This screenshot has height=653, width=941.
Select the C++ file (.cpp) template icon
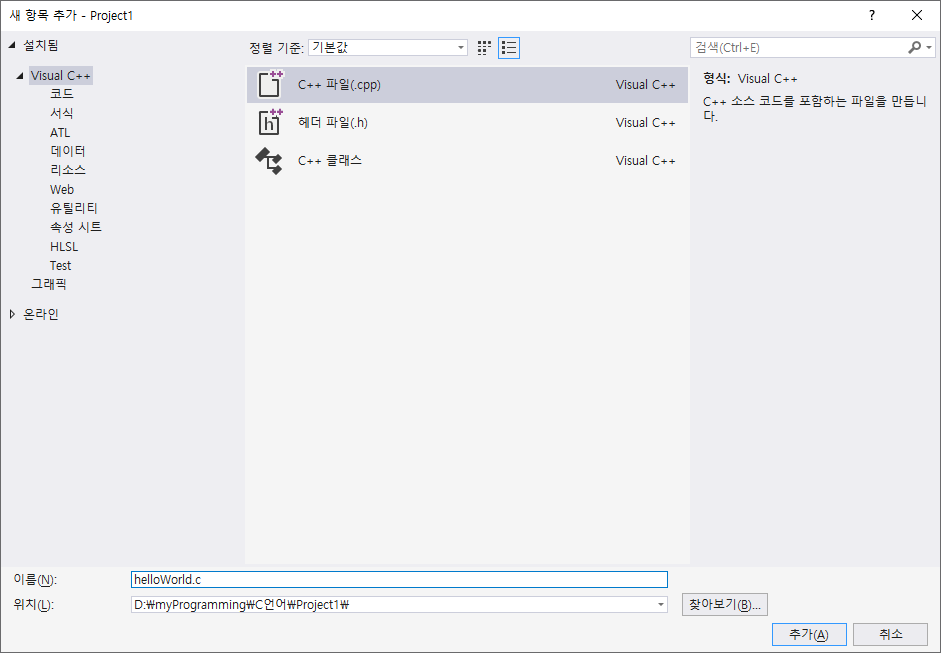coord(269,85)
